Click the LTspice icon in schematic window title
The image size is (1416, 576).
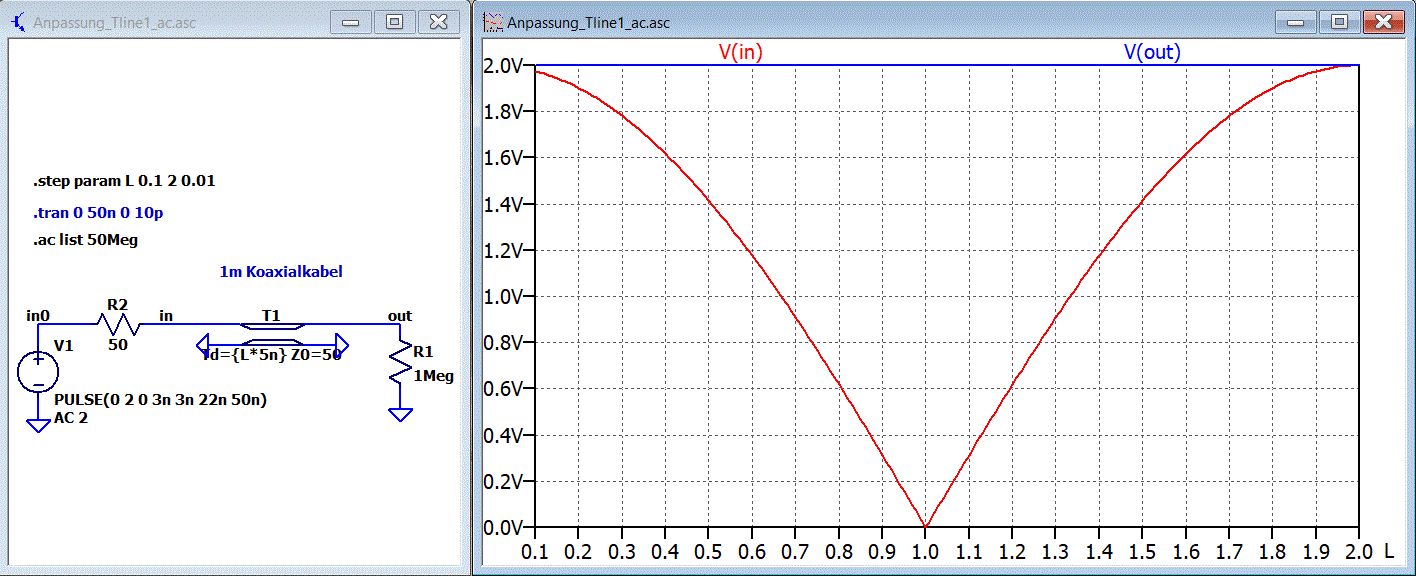click(17, 21)
